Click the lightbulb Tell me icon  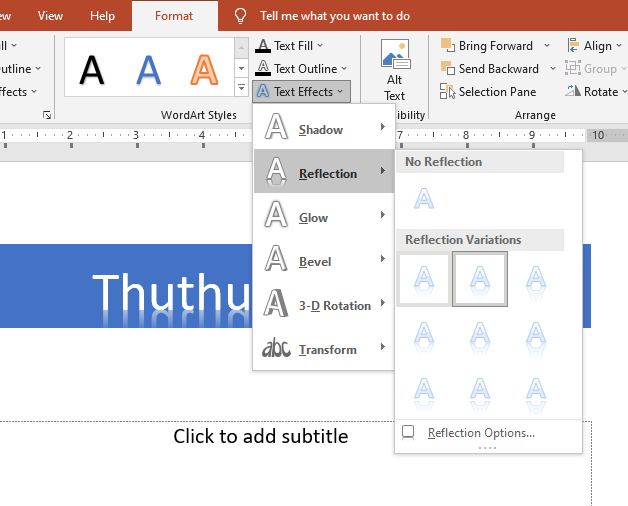pos(240,16)
